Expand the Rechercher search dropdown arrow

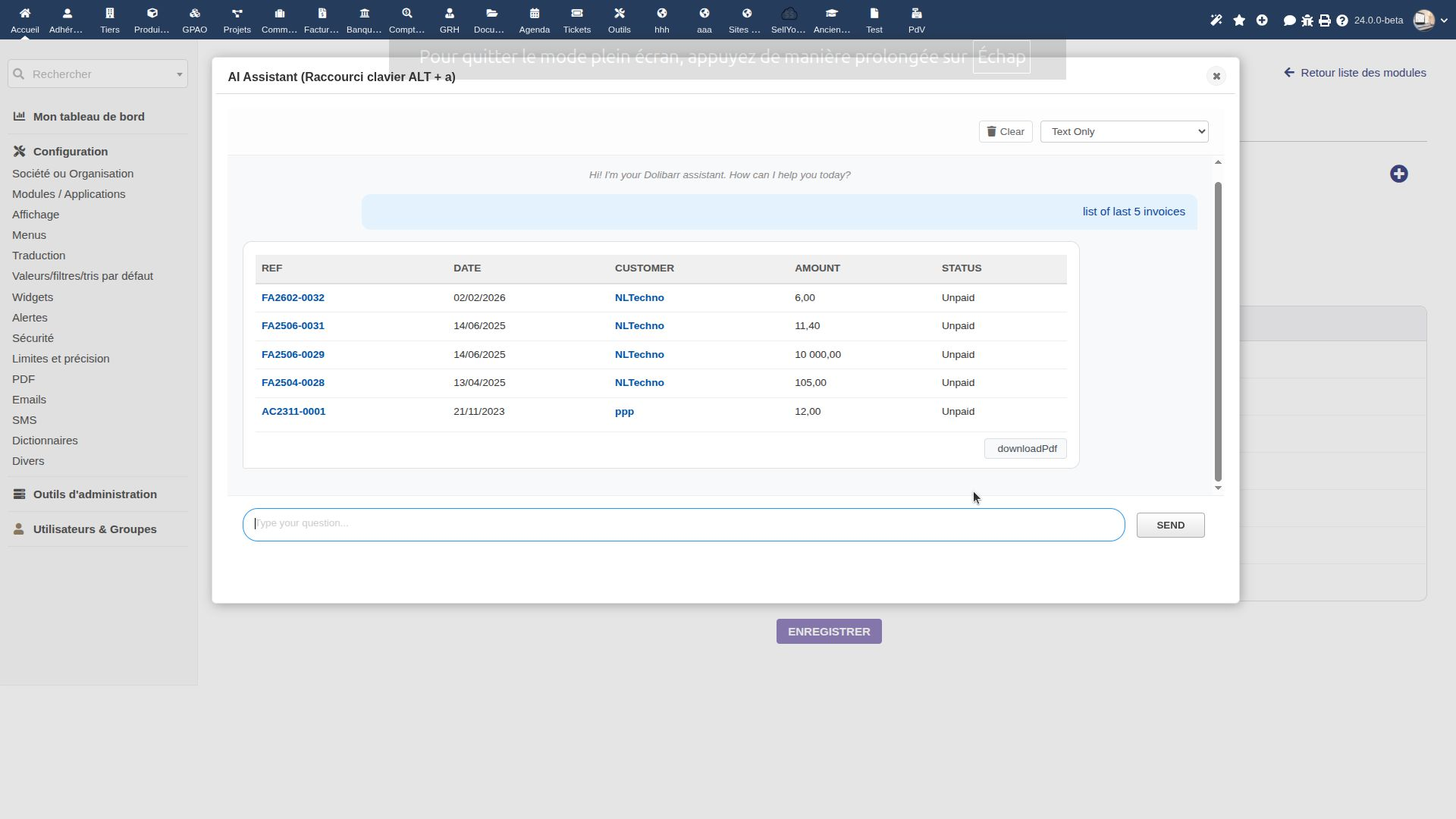180,74
